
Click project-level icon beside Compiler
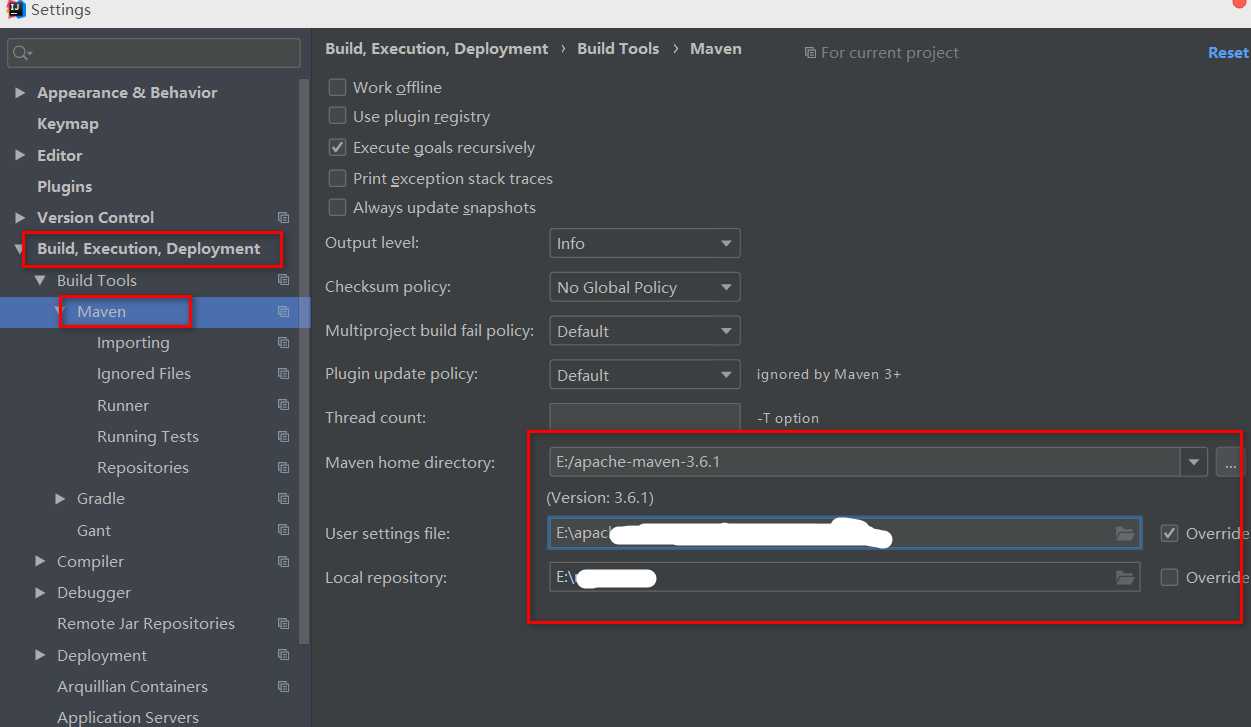pos(283,562)
